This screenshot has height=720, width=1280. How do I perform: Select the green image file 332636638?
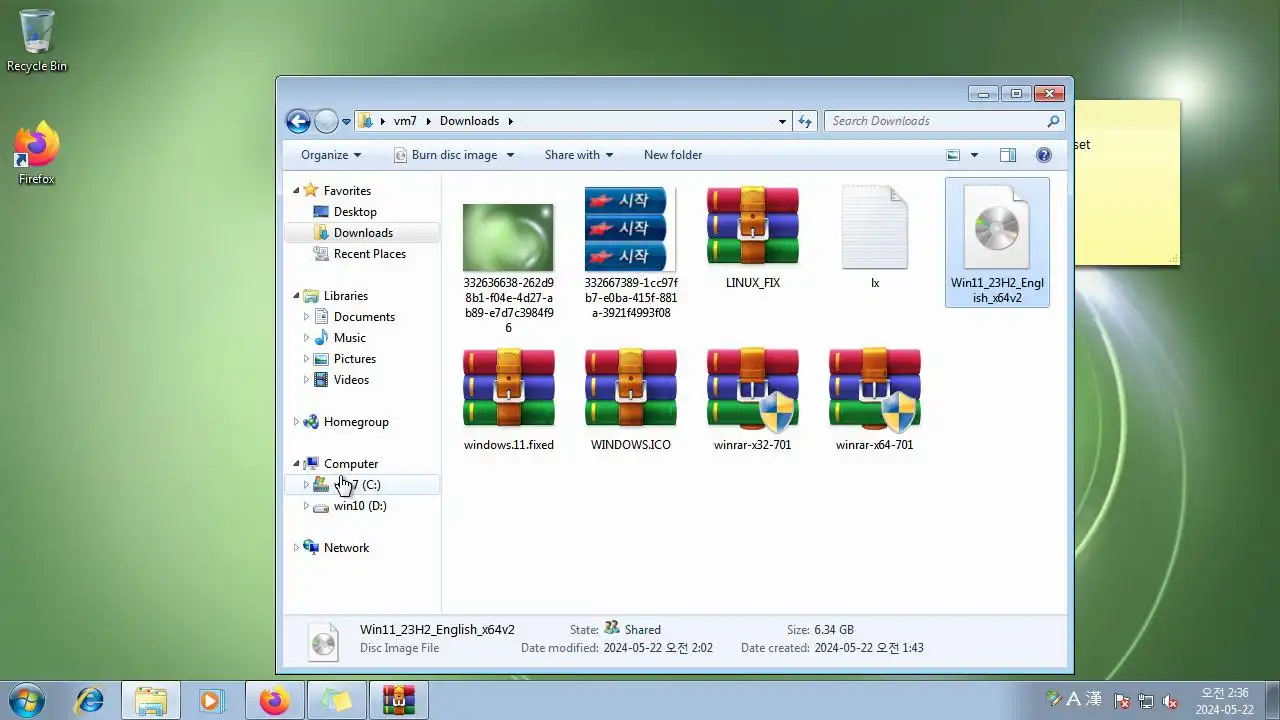[508, 260]
